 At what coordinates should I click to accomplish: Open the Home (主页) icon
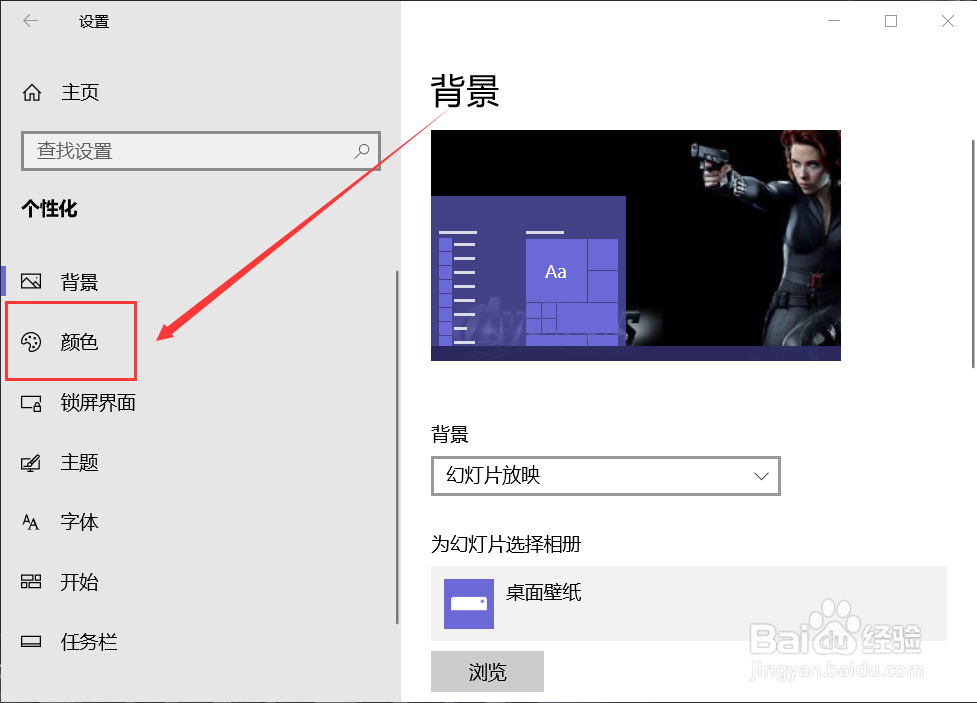32,93
